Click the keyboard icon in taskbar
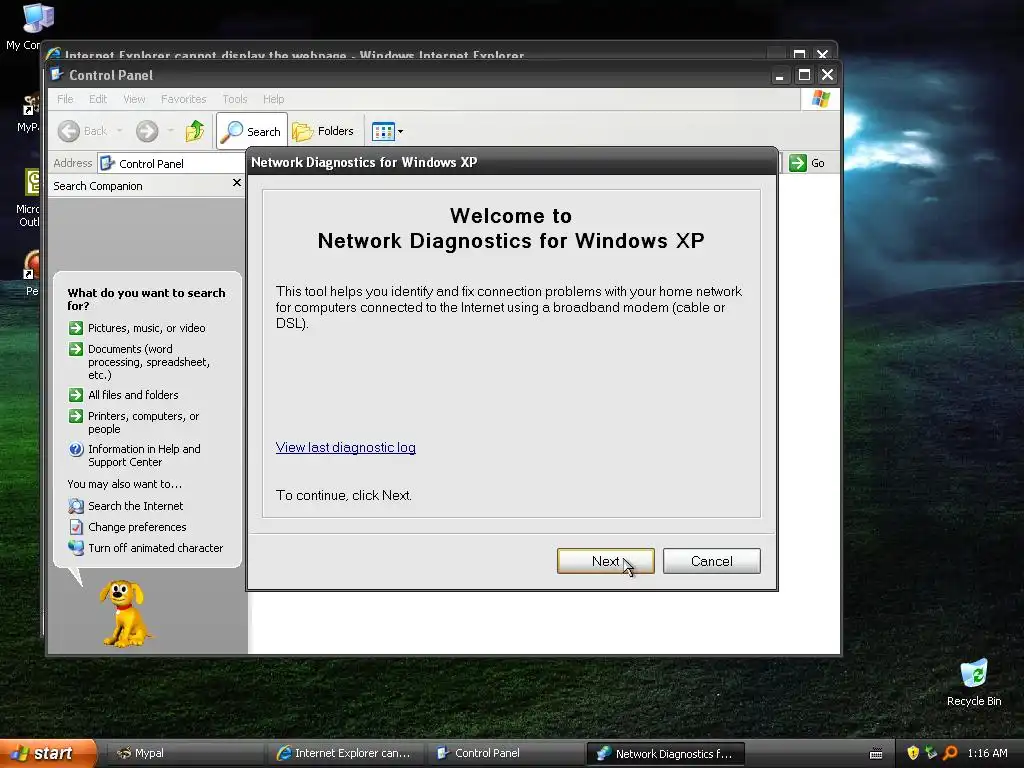Screen dimensions: 1024x768 pos(876,754)
